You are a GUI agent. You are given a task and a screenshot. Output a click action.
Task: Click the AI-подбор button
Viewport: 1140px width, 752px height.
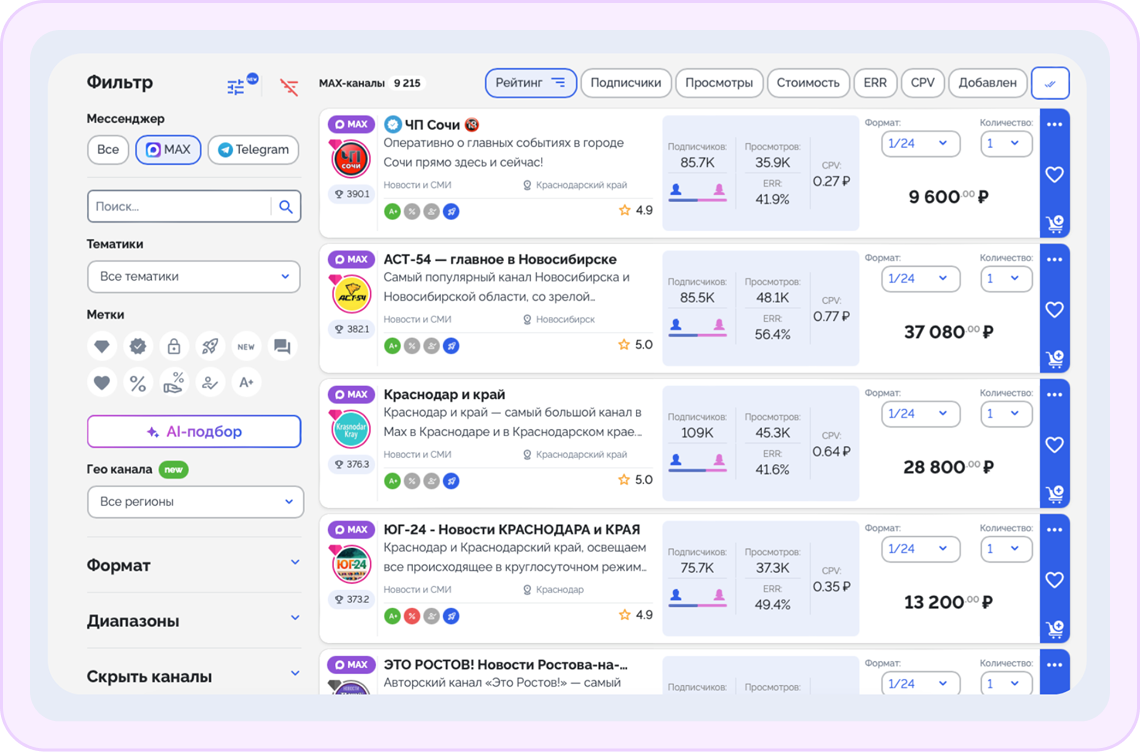194,431
